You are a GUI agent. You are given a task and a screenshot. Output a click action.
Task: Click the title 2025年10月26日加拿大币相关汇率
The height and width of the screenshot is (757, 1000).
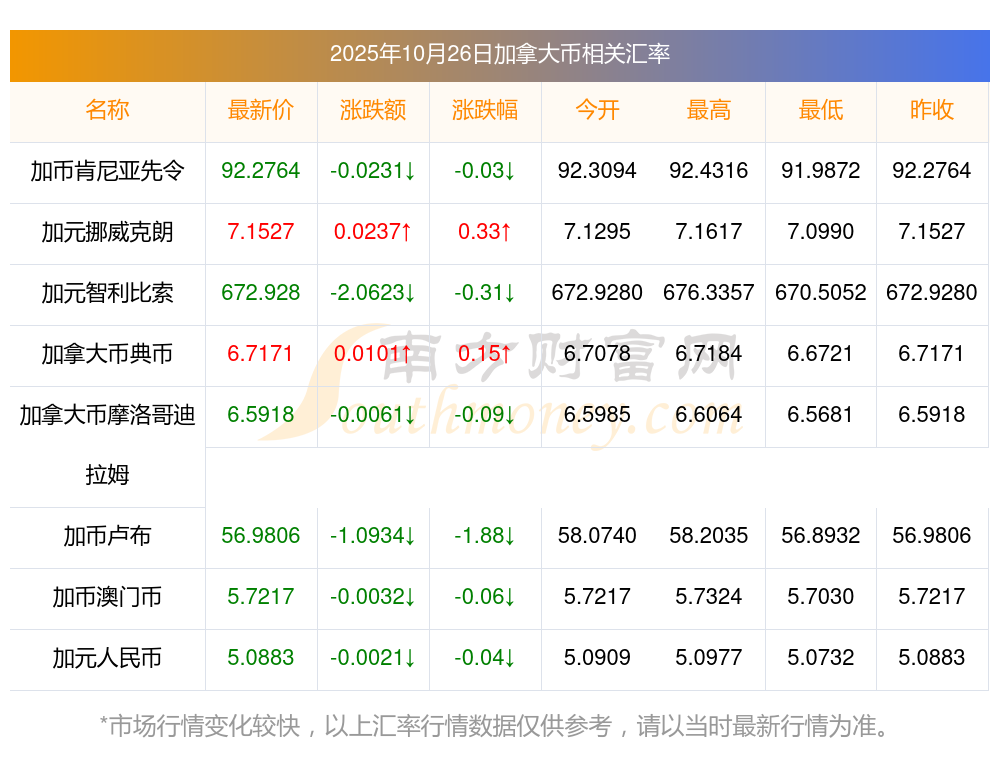point(499,54)
